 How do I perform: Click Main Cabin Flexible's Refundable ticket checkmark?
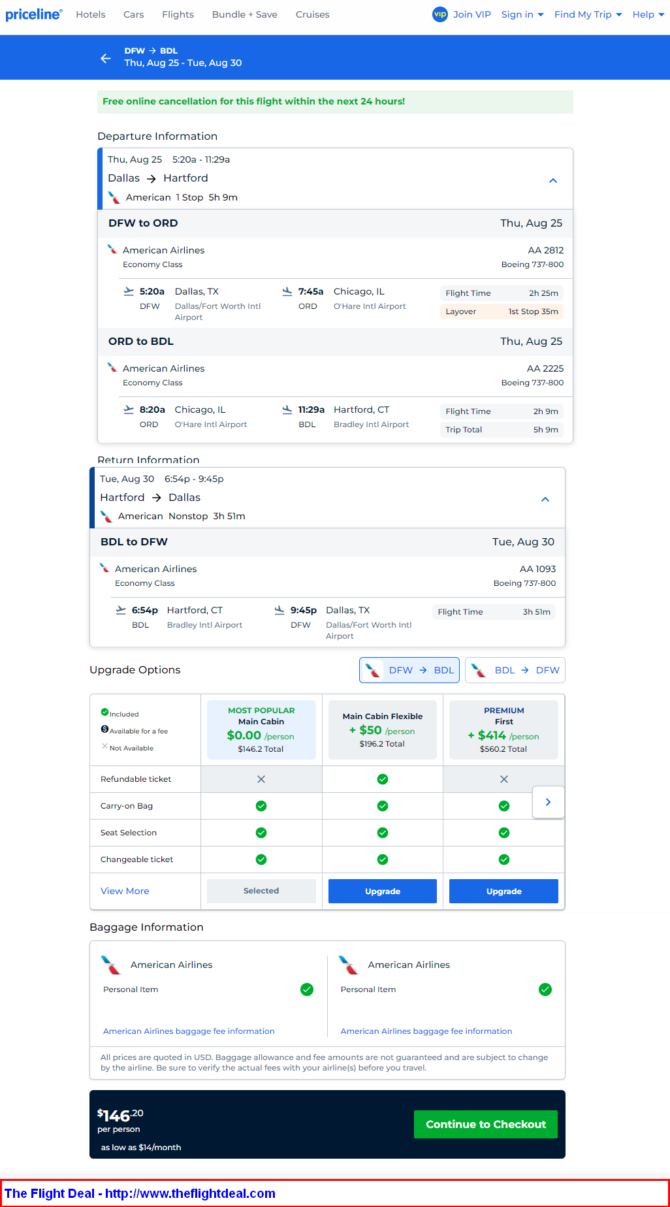pos(382,778)
